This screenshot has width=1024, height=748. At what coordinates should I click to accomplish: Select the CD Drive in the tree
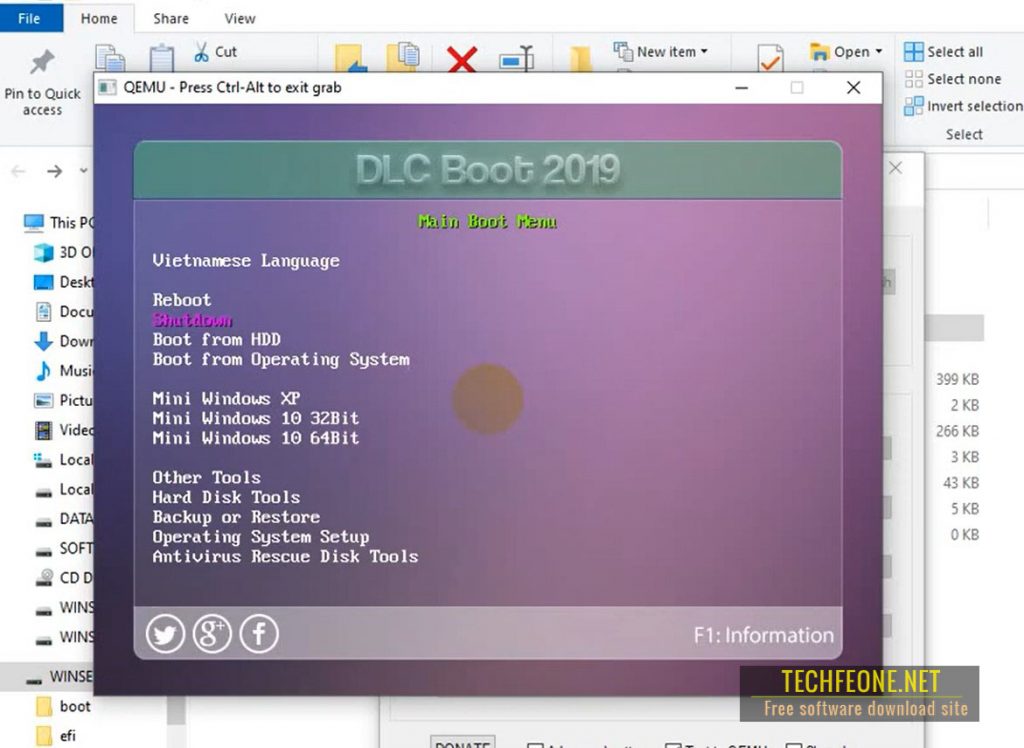(63, 577)
